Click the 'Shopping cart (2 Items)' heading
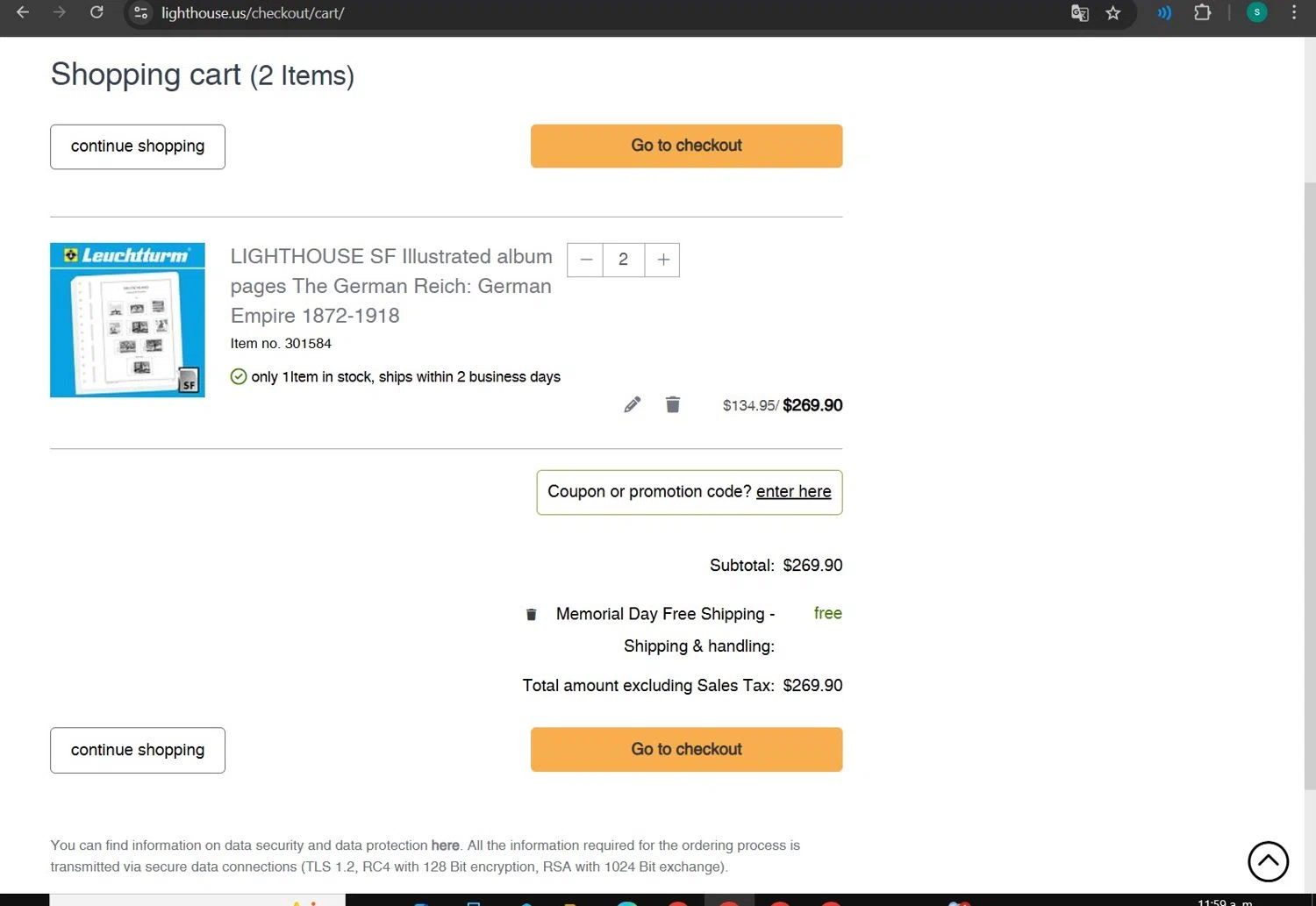Viewport: 1316px width, 906px height. coord(203,75)
